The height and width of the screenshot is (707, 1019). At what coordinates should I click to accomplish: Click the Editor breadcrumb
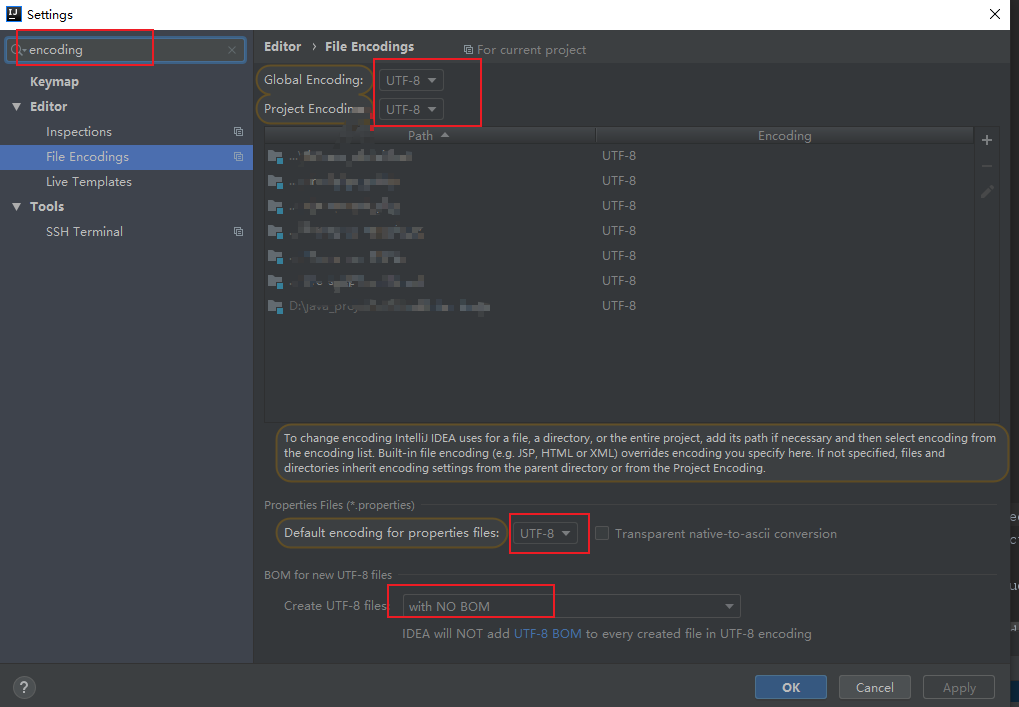click(283, 47)
